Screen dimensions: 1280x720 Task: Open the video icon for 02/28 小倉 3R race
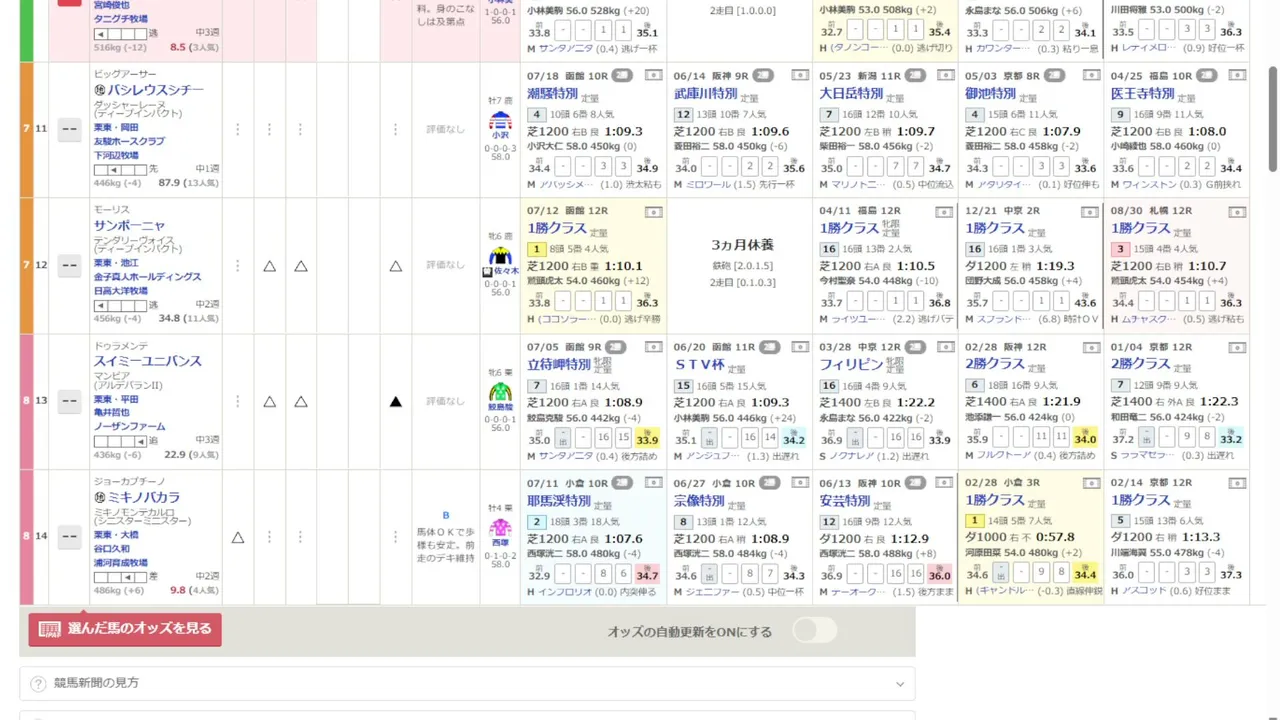(1091, 483)
